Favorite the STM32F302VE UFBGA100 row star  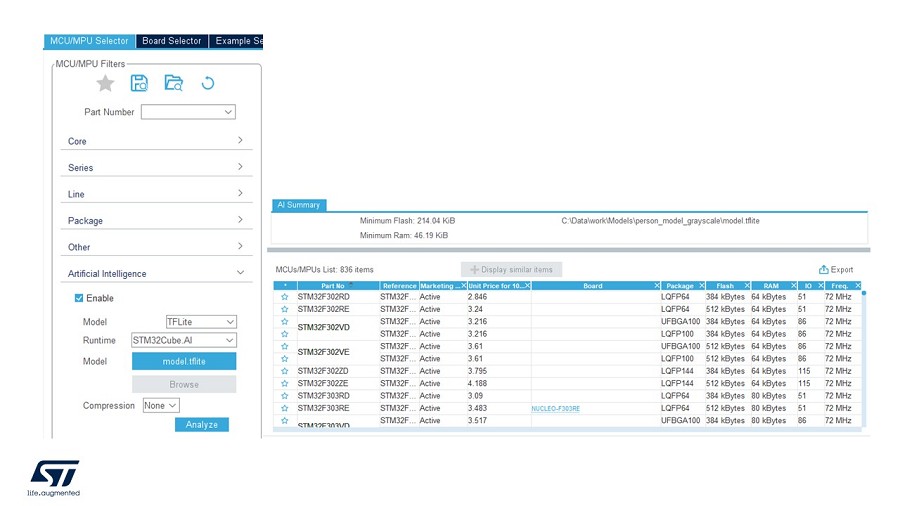(x=285, y=347)
